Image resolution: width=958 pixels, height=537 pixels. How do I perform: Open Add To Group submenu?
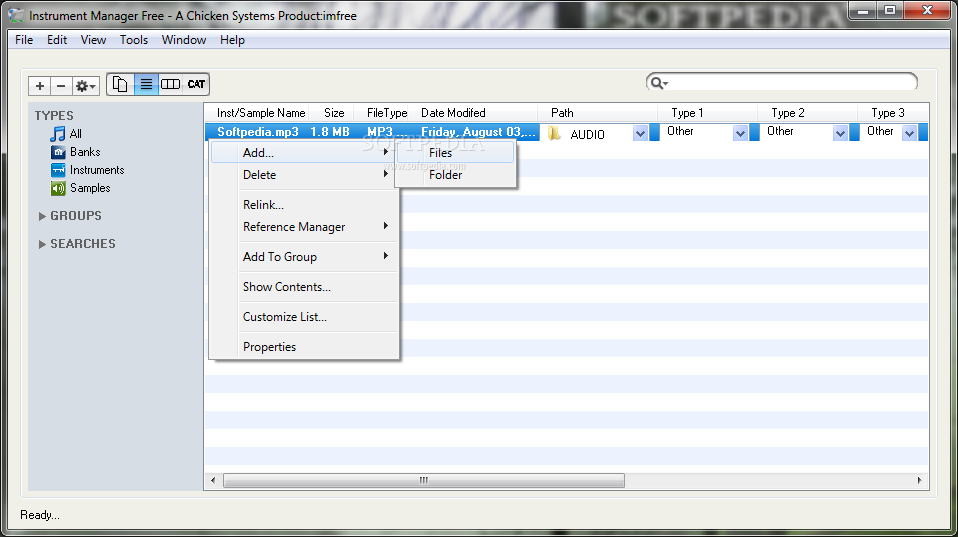(303, 257)
